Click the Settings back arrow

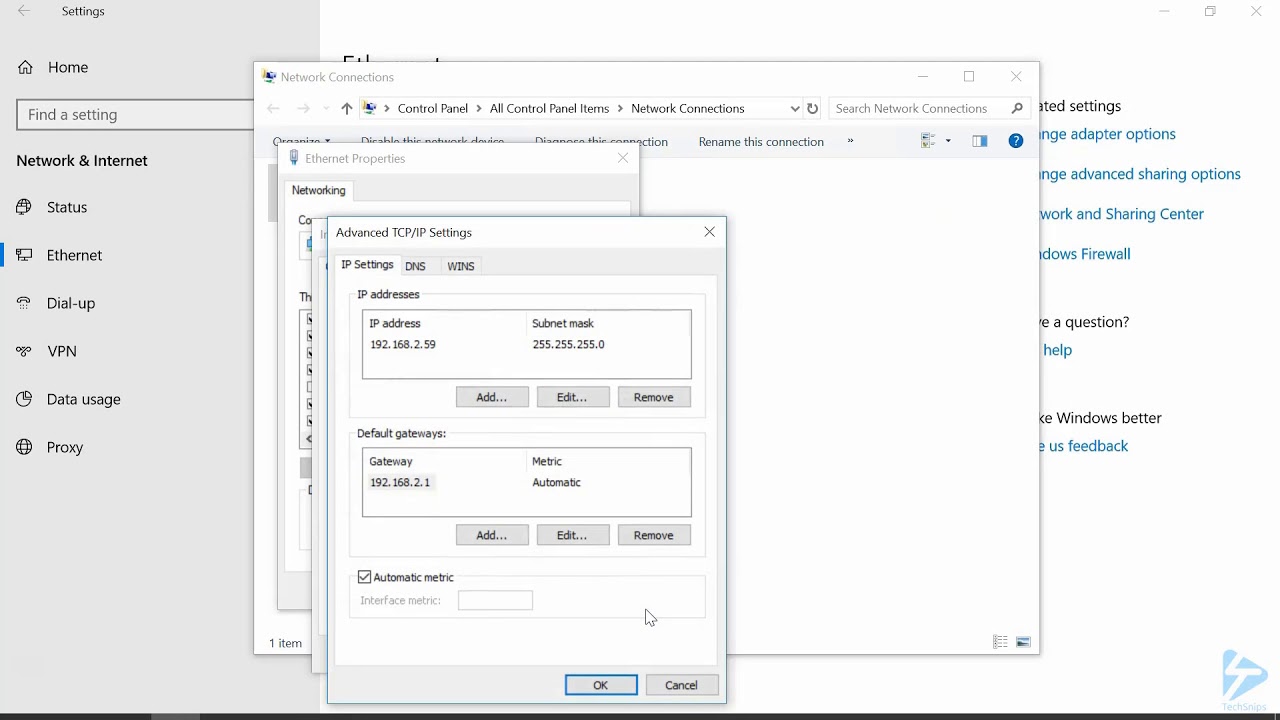point(24,11)
